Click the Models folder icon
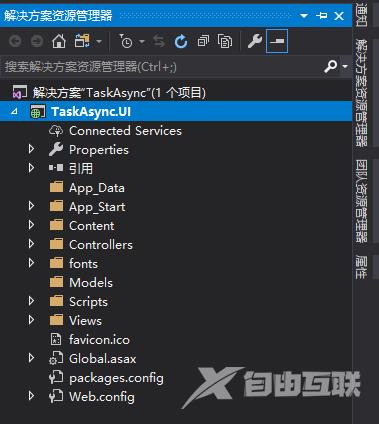 (56, 282)
